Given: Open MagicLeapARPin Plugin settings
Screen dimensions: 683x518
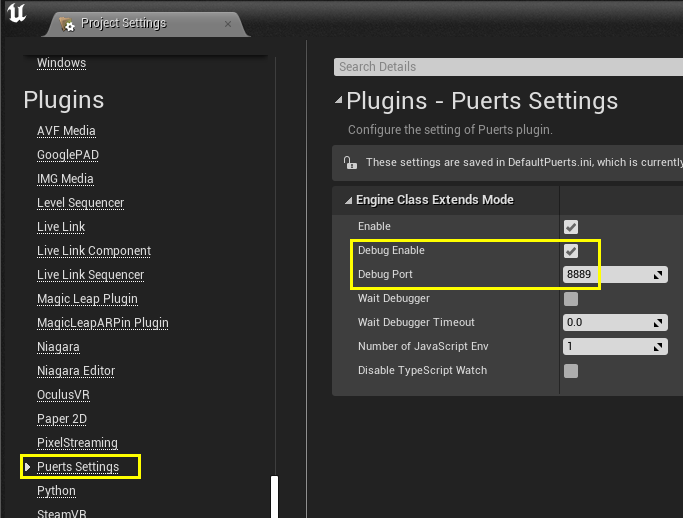Looking at the screenshot, I should pyautogui.click(x=103, y=322).
